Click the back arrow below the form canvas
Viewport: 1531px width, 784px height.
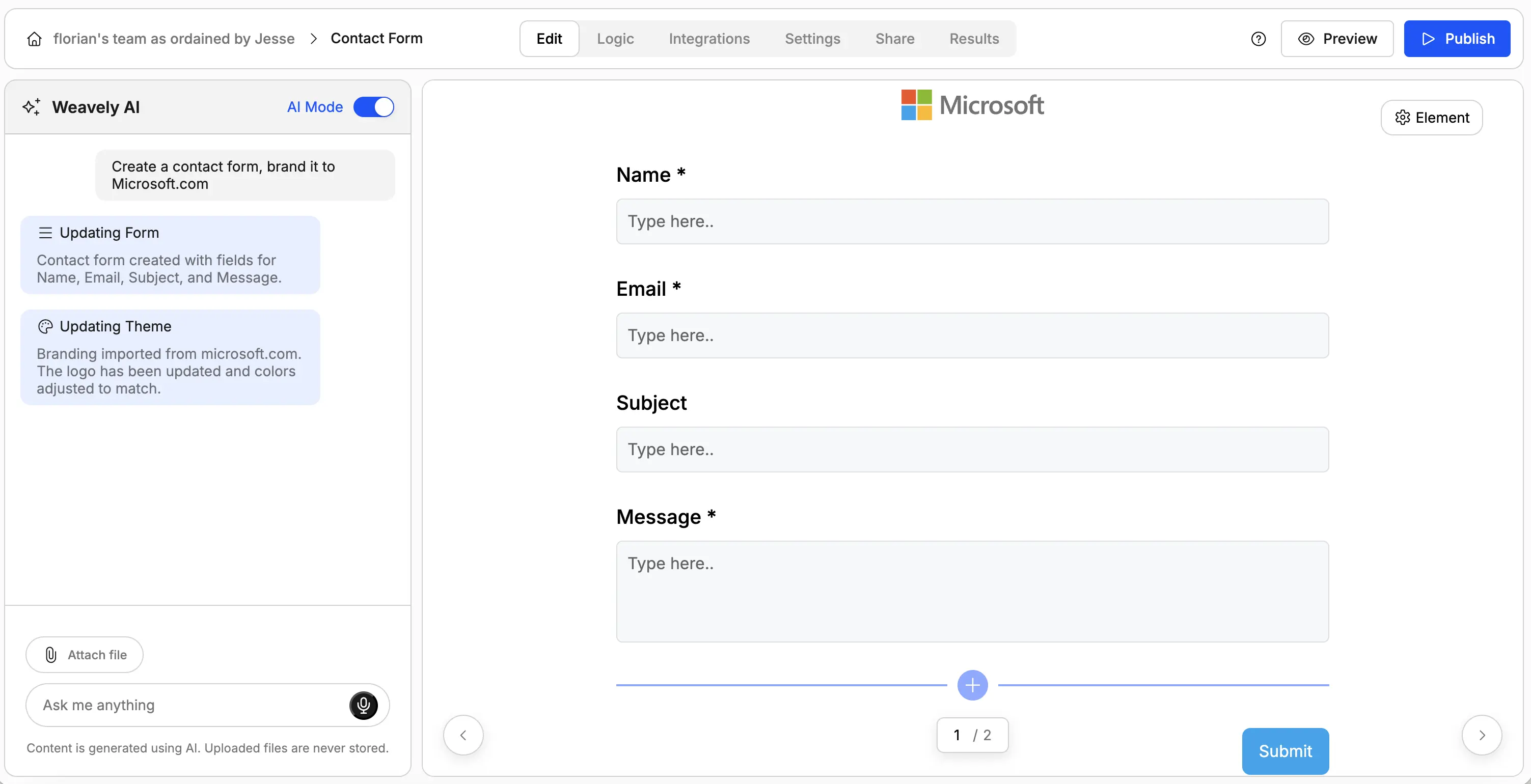463,735
